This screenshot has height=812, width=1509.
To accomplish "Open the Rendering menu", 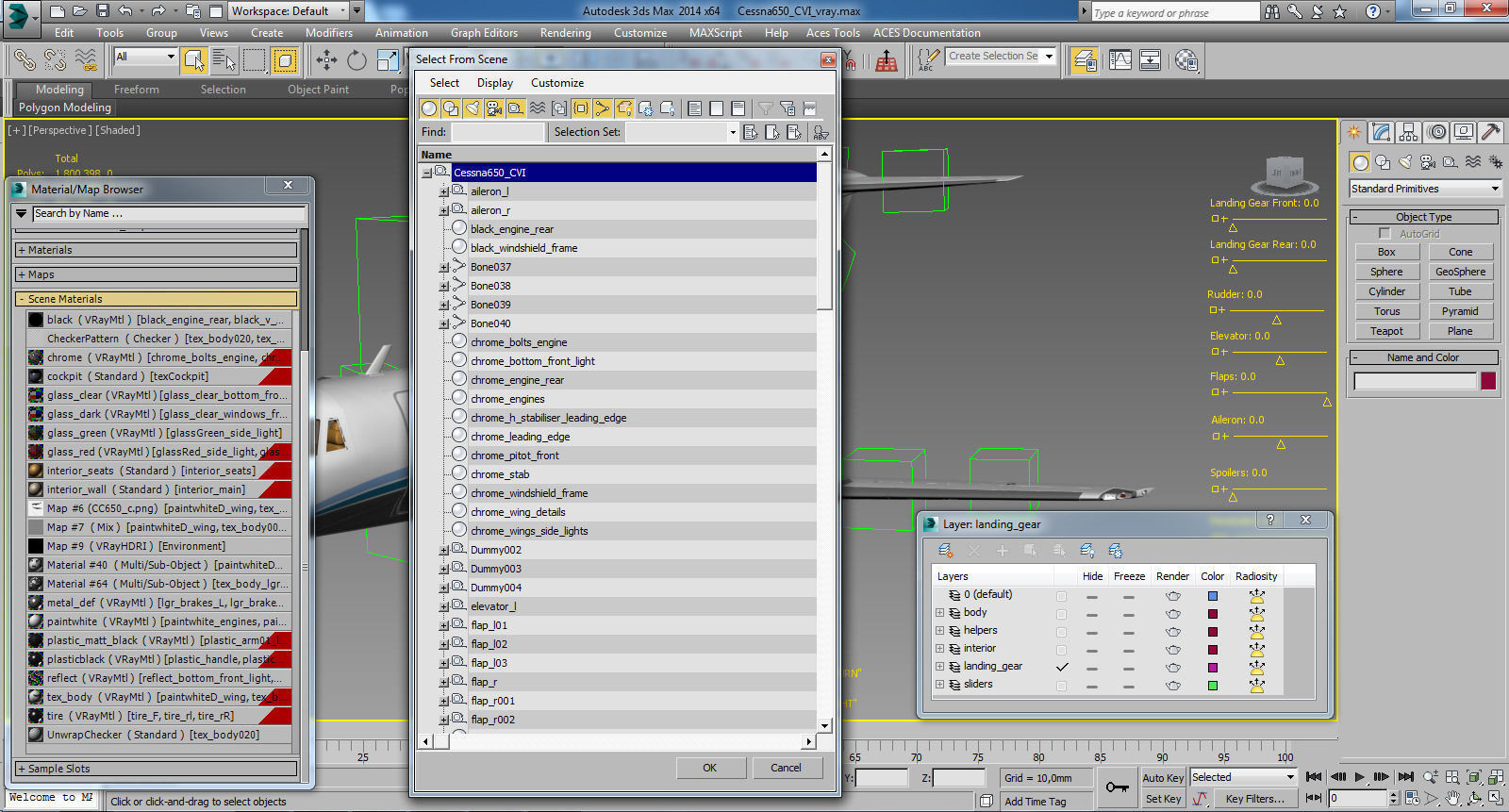I will (x=565, y=32).
